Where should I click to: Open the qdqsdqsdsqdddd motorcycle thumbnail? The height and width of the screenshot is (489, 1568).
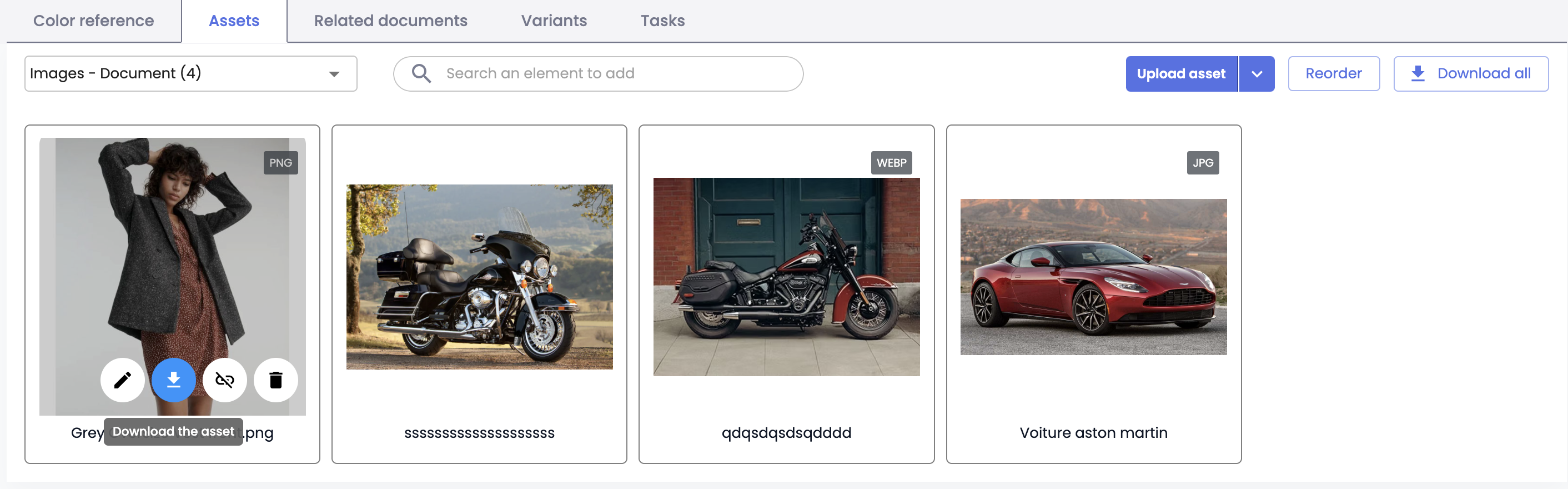click(786, 277)
